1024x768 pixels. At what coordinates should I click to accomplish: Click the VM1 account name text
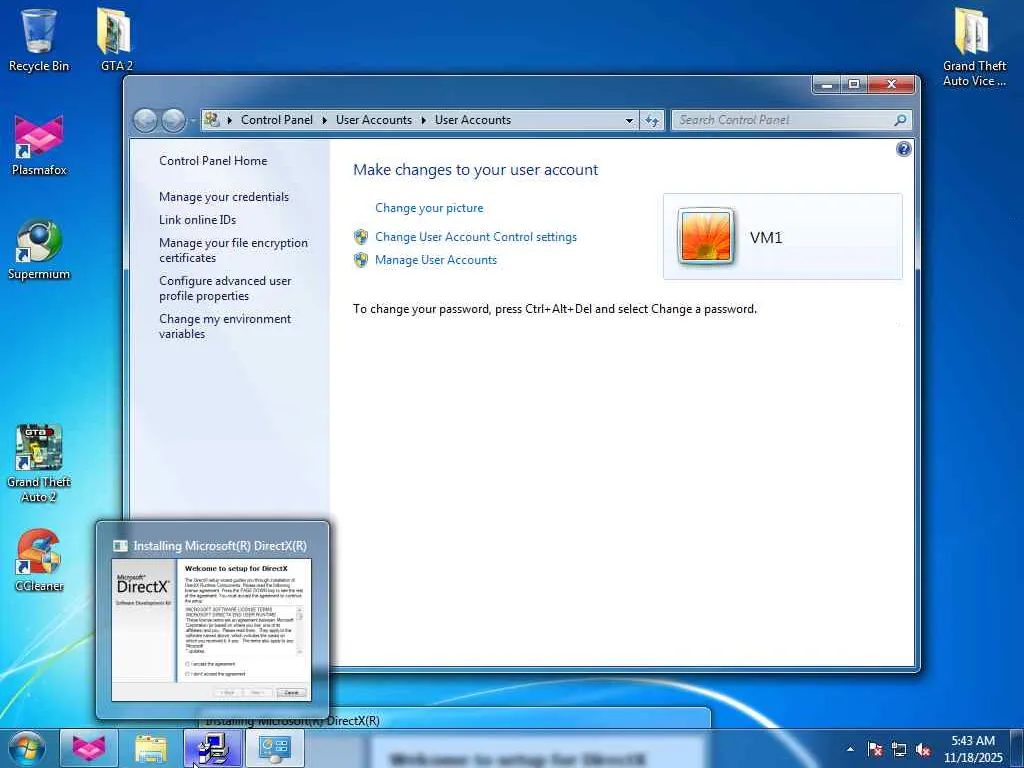[766, 238]
